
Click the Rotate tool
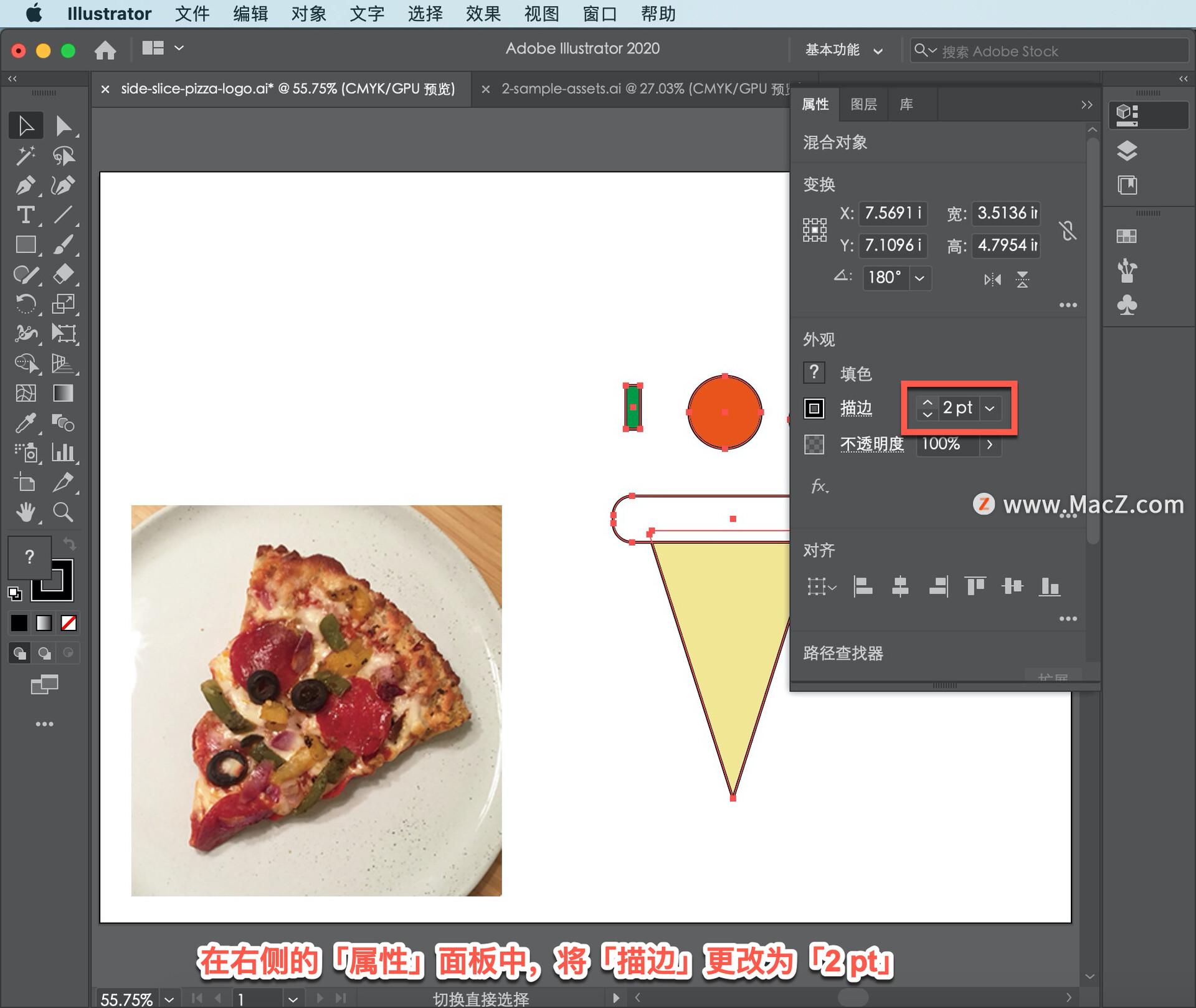tap(25, 304)
